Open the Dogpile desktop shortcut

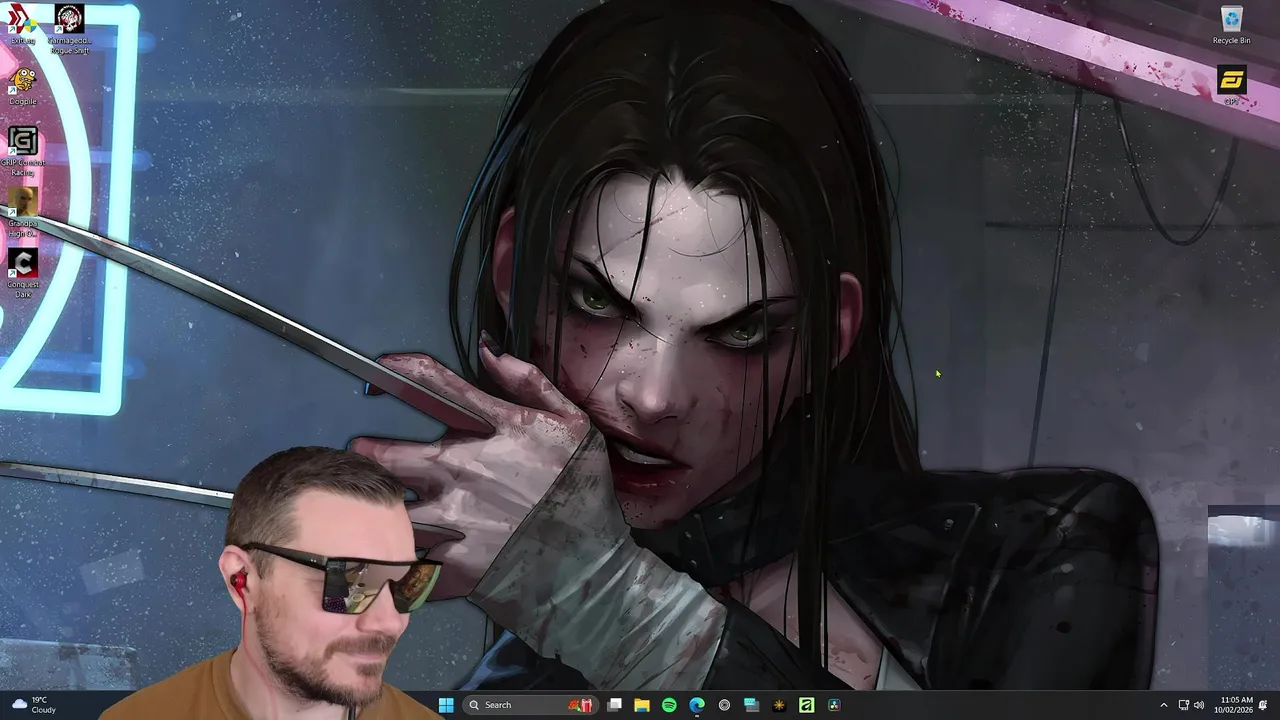(x=22, y=86)
